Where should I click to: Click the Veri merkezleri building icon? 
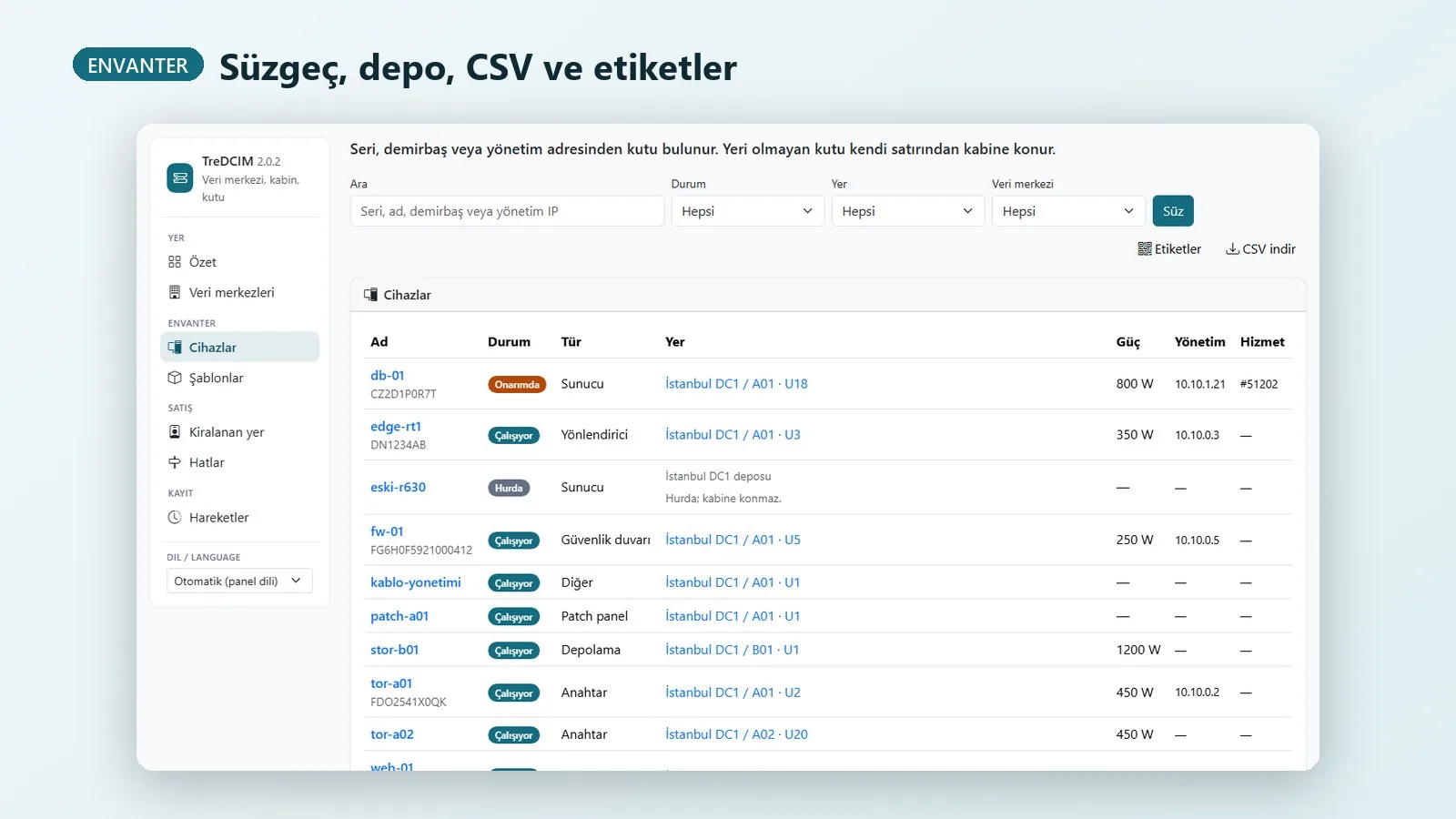click(x=175, y=292)
